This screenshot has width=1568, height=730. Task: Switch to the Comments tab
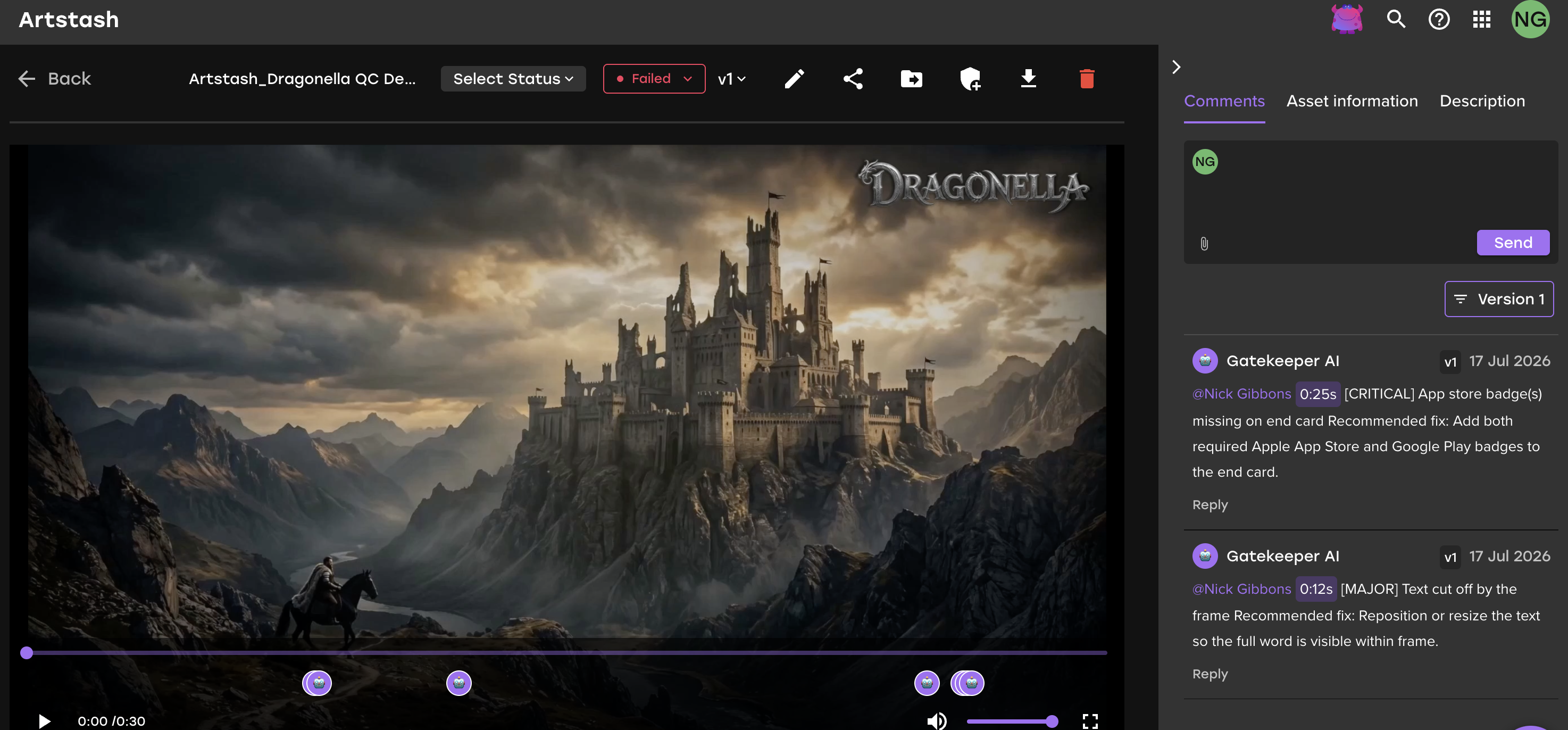[1224, 101]
